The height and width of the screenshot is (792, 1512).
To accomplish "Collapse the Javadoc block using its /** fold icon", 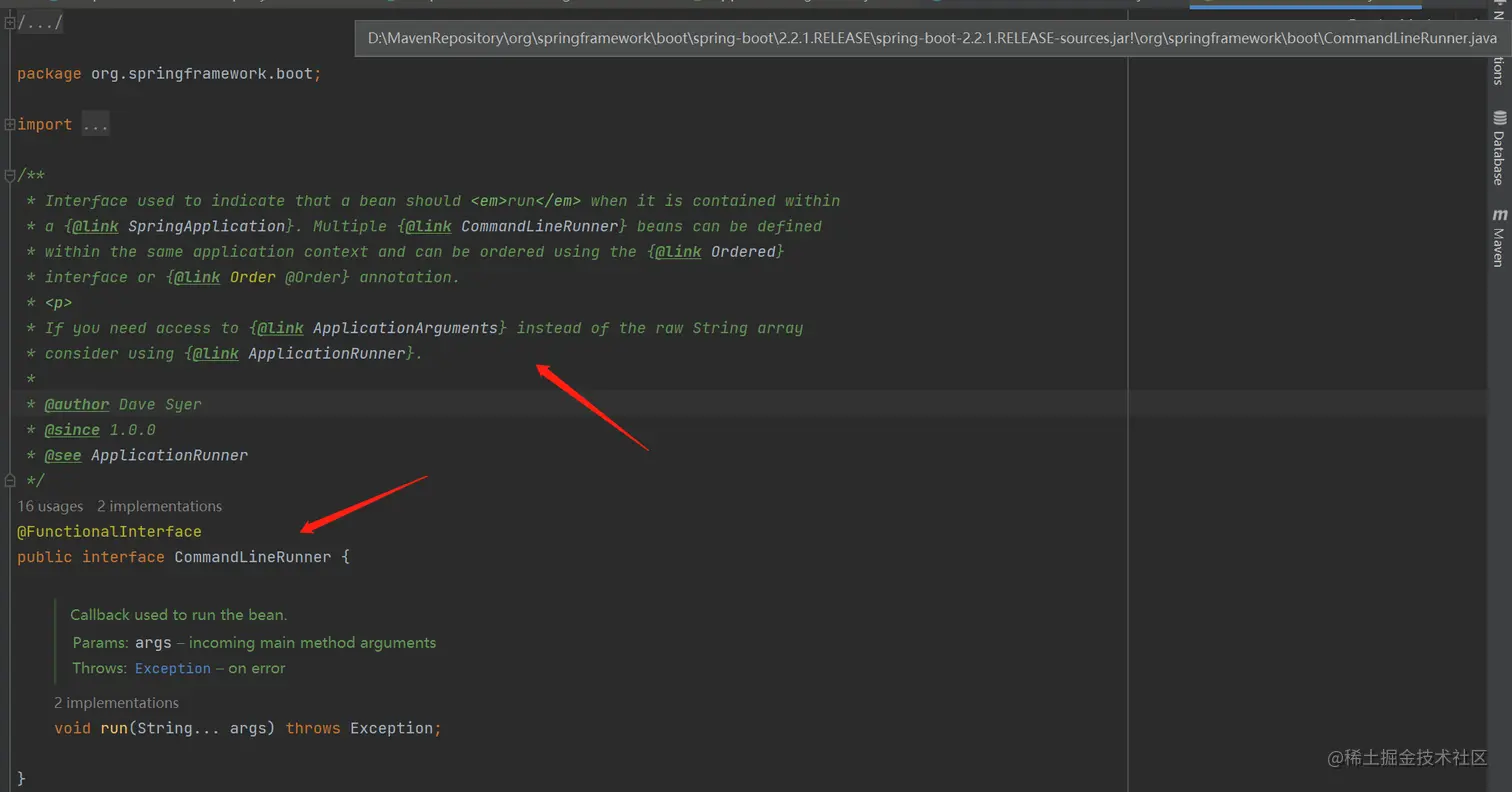I will 9,176.
